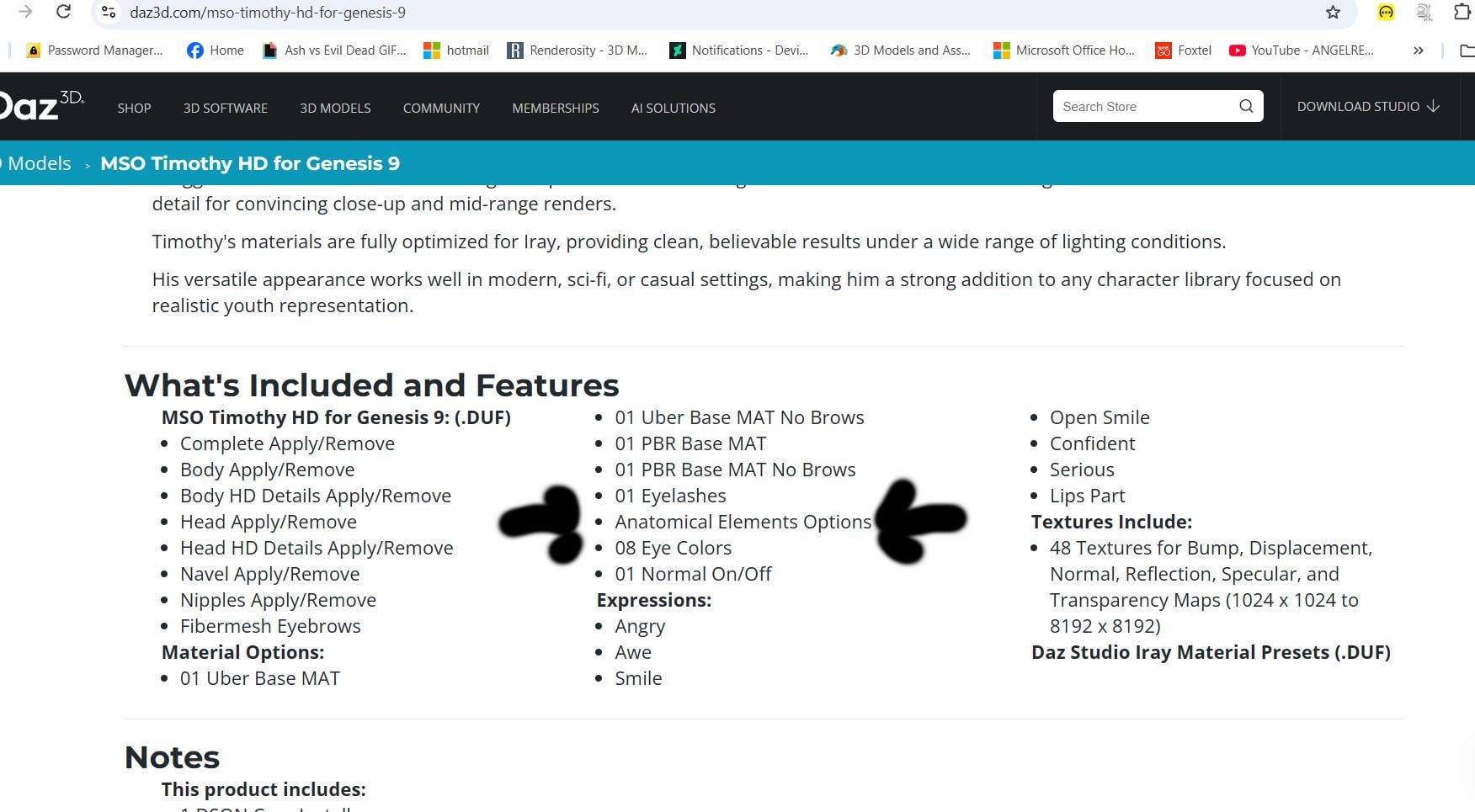Viewport: 1475px width, 812px height.
Task: Click the 'Lips Part' expression item
Action: (1087, 496)
